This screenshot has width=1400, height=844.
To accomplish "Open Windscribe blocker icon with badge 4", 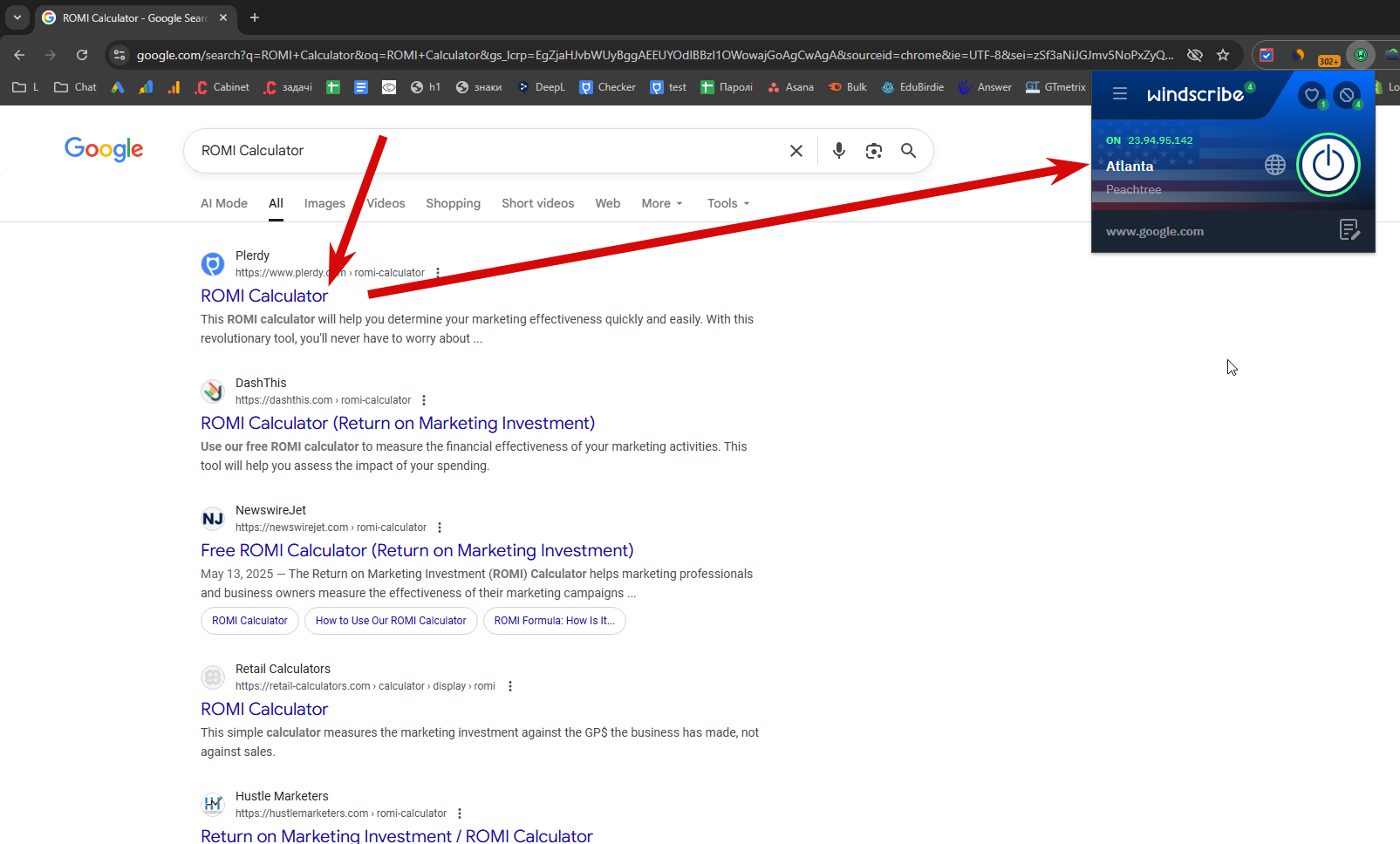I will (x=1347, y=95).
